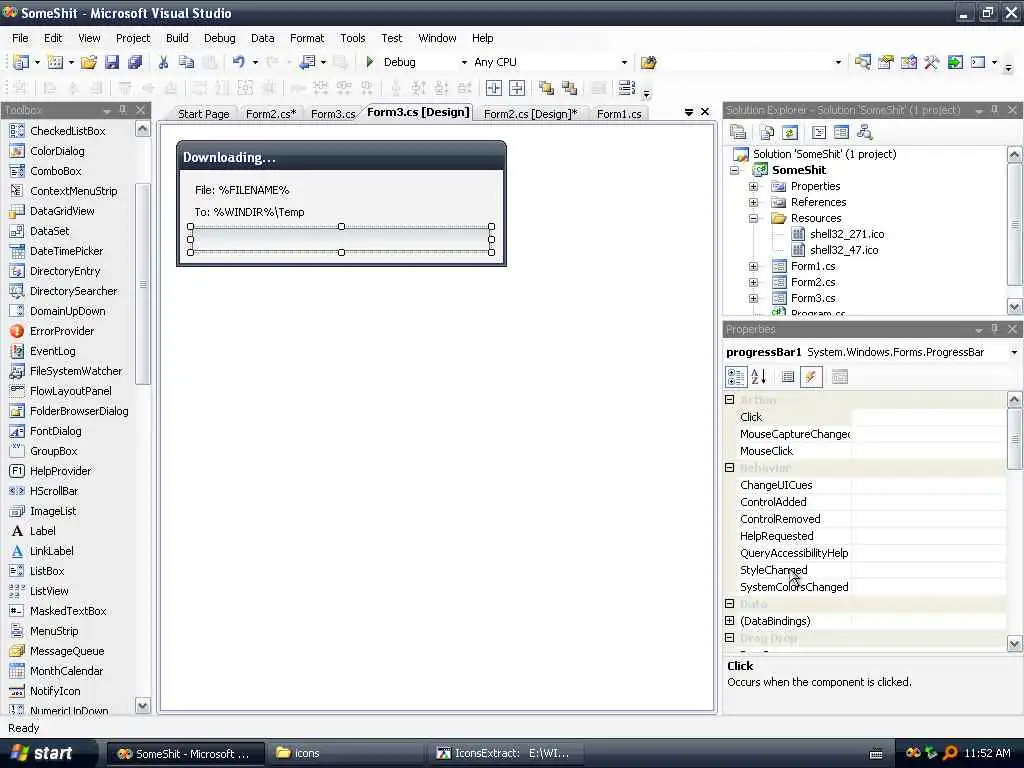Image resolution: width=1024 pixels, height=768 pixels.
Task: Collapse the Behavior category in Properties
Action: (729, 468)
